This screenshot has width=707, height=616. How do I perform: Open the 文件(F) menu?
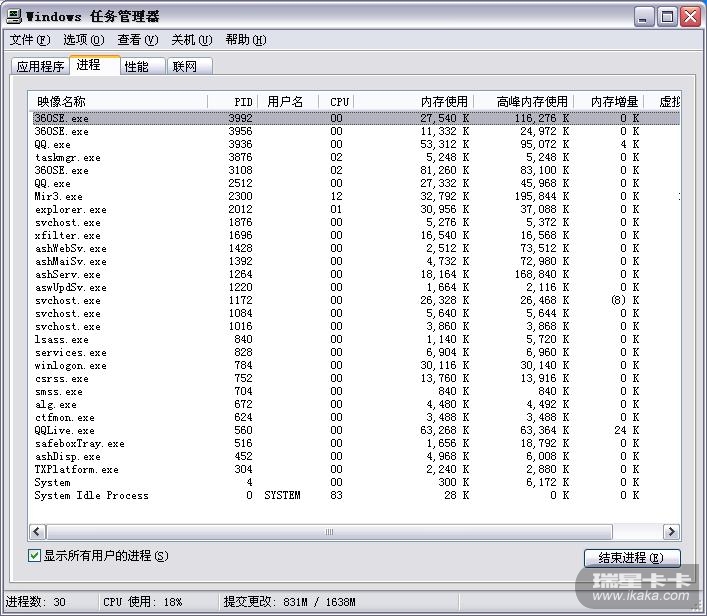[x=30, y=40]
